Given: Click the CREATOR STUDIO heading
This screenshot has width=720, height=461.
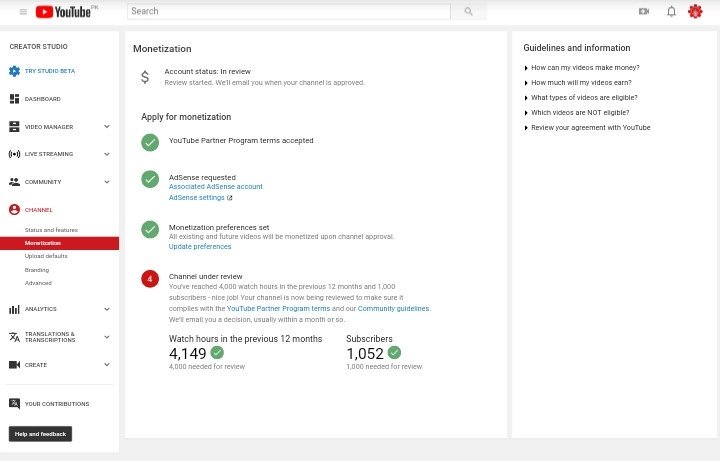Looking at the screenshot, I should [x=39, y=46].
